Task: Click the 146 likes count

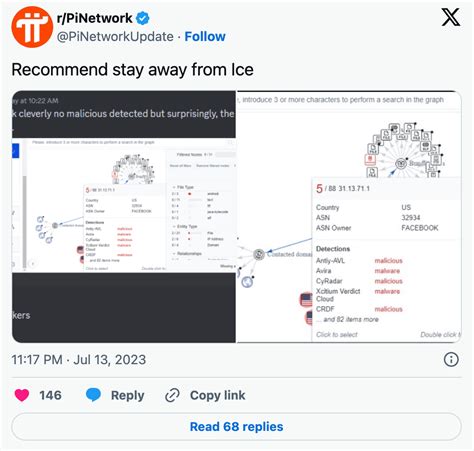Action: click(x=50, y=395)
